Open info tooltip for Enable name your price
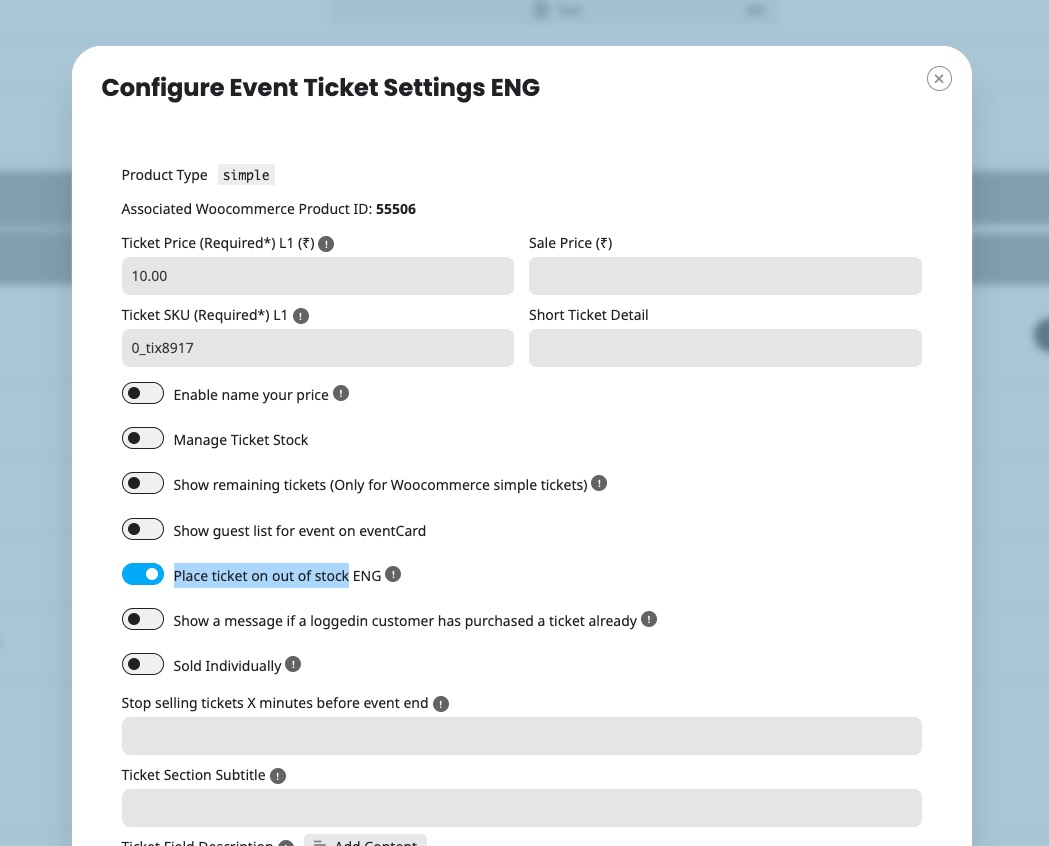1049x846 pixels. pos(341,393)
